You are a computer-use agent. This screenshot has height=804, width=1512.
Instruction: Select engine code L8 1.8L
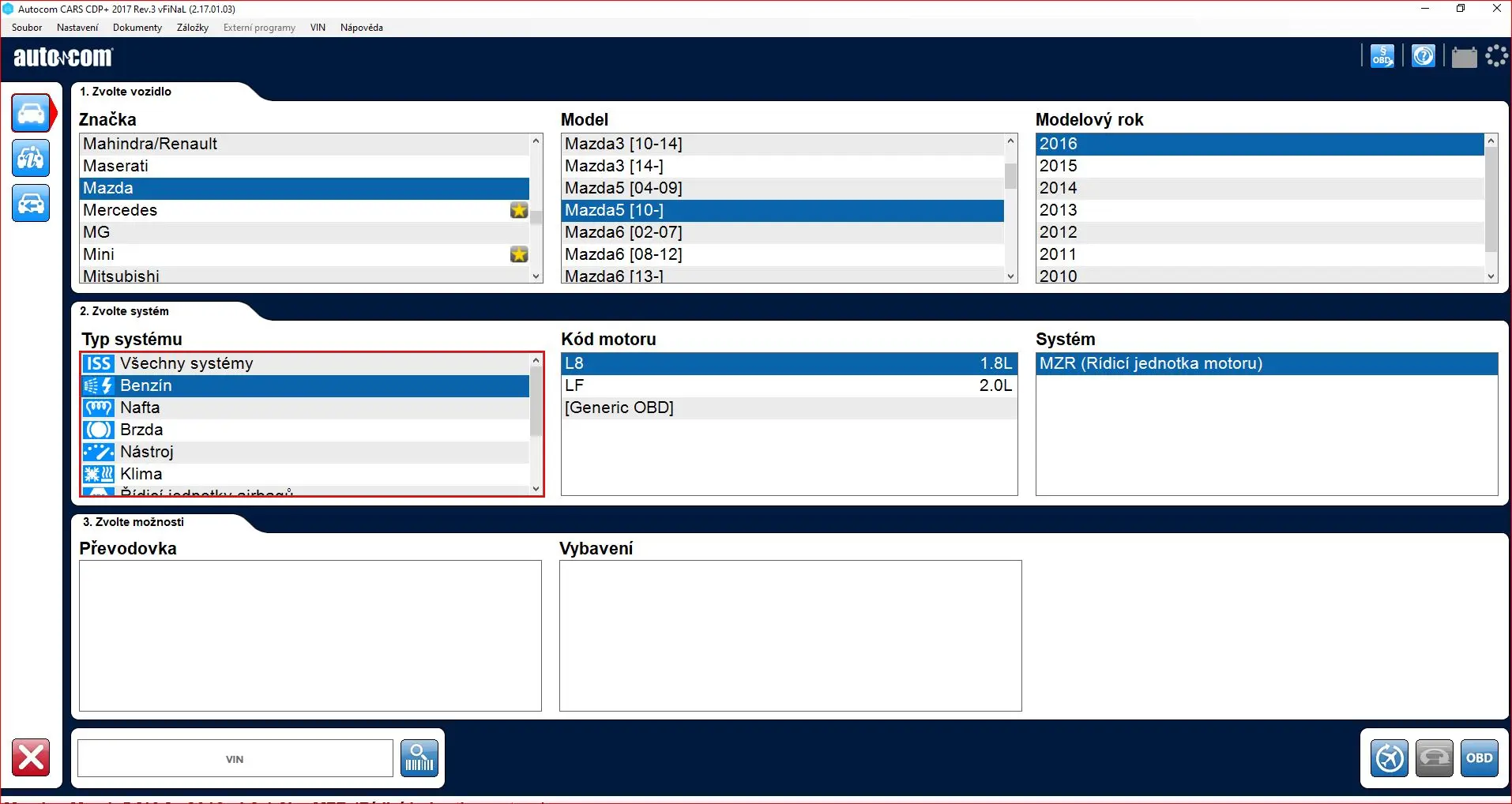[789, 363]
